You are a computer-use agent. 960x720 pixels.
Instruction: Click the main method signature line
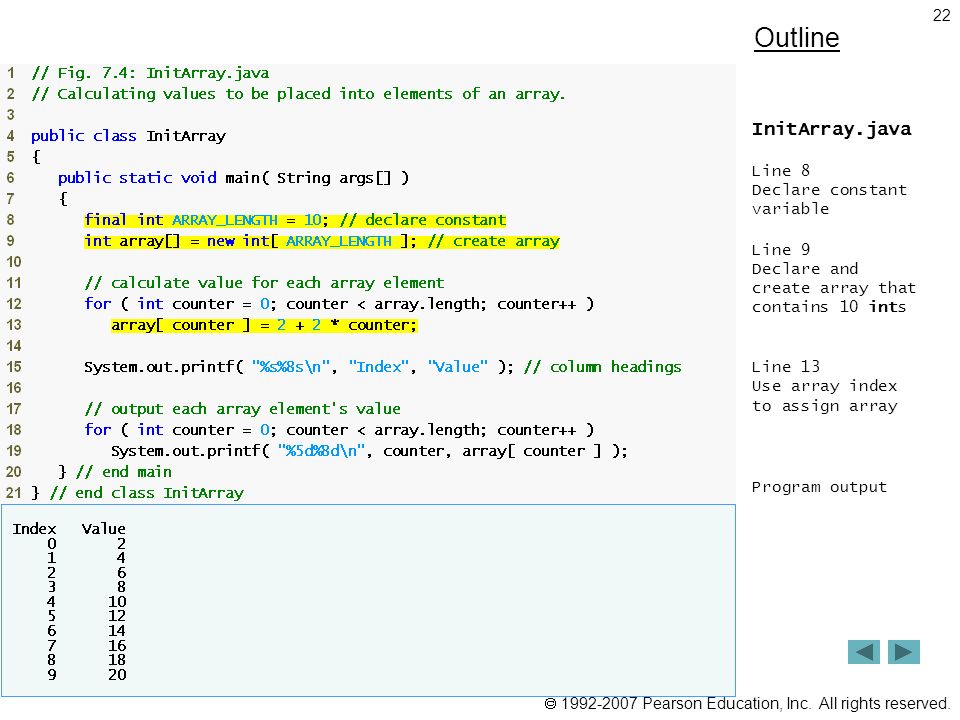tap(233, 178)
